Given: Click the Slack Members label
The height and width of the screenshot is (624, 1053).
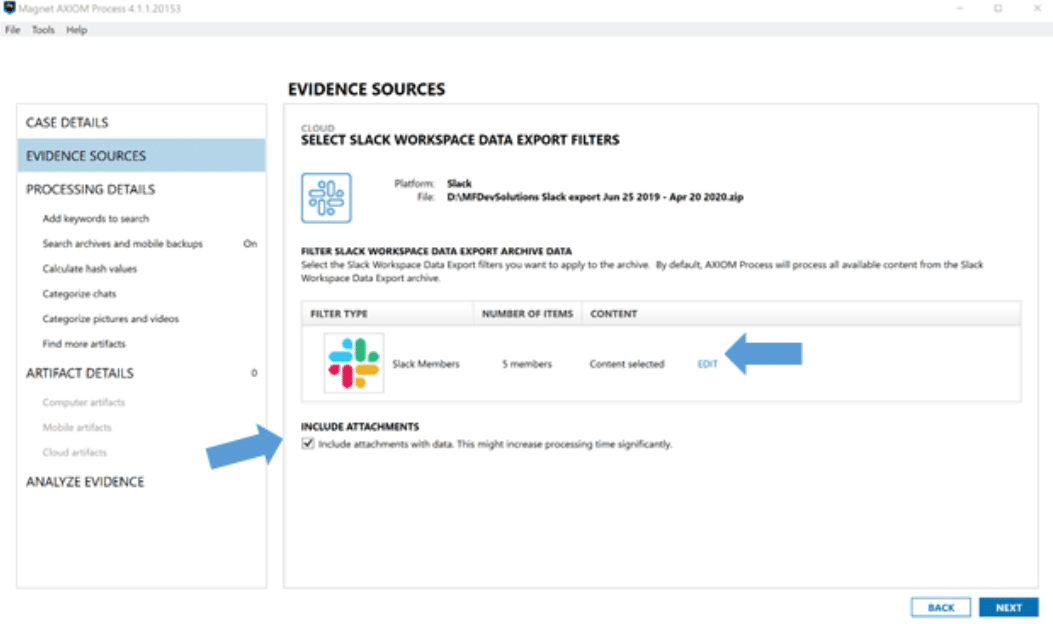Looking at the screenshot, I should 426,364.
